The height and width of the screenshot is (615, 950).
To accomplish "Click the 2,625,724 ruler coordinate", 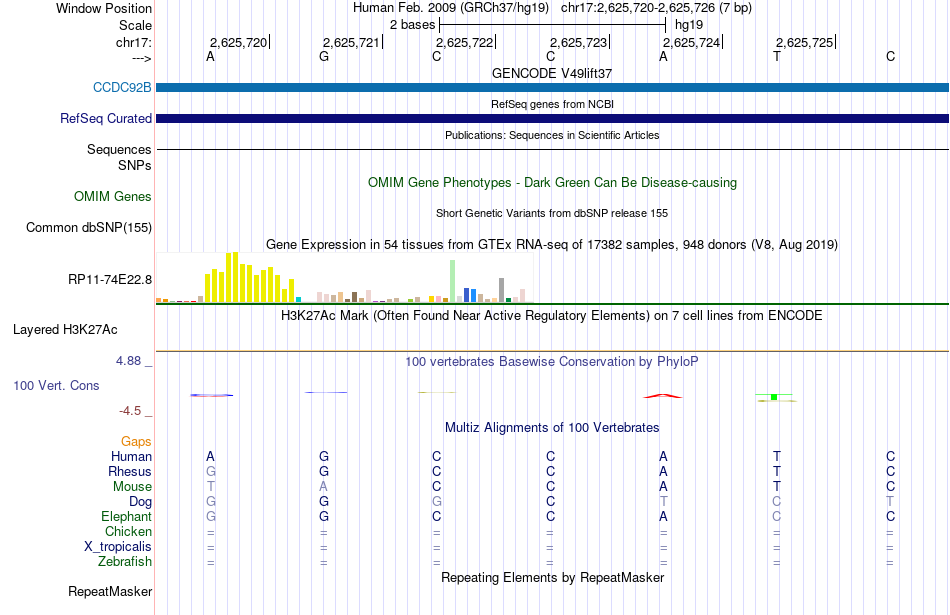I will tap(691, 42).
